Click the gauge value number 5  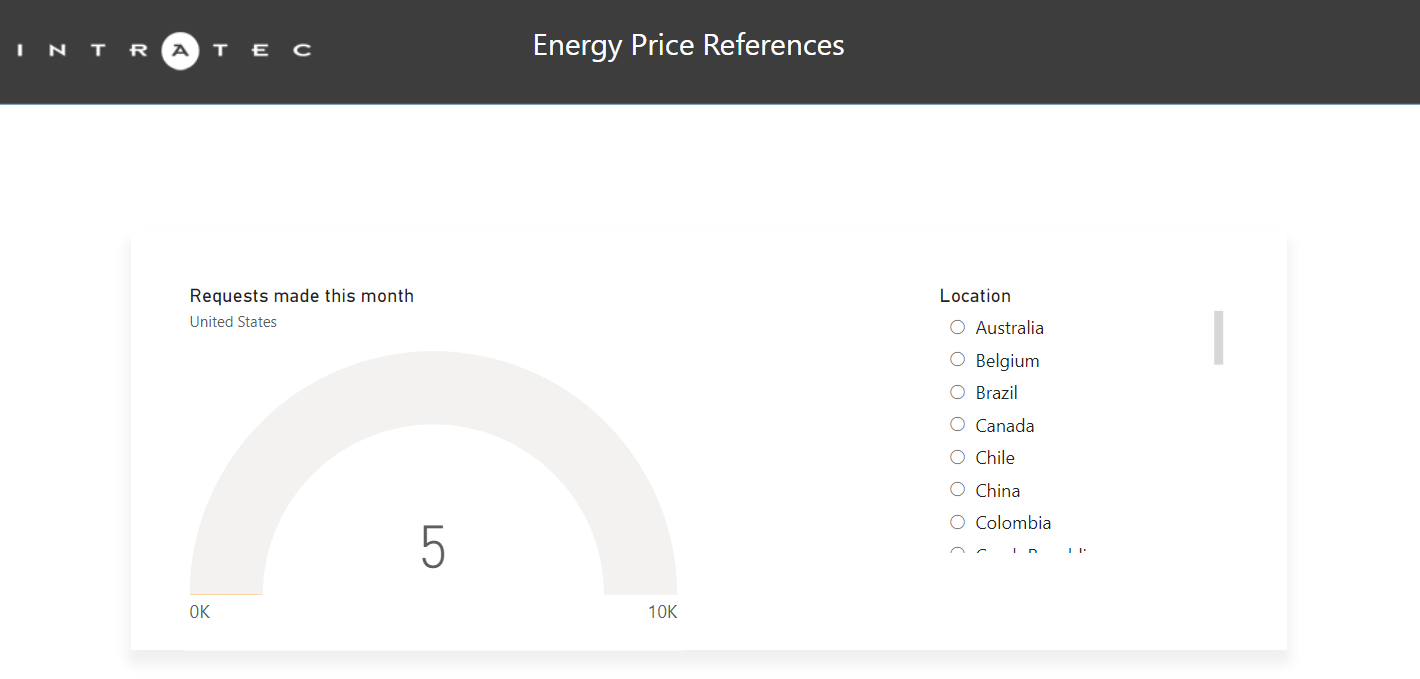[433, 548]
